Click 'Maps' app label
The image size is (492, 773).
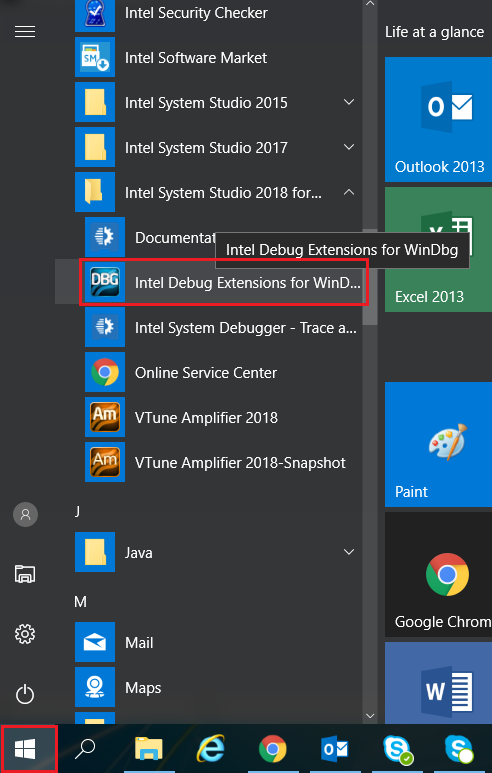click(143, 688)
